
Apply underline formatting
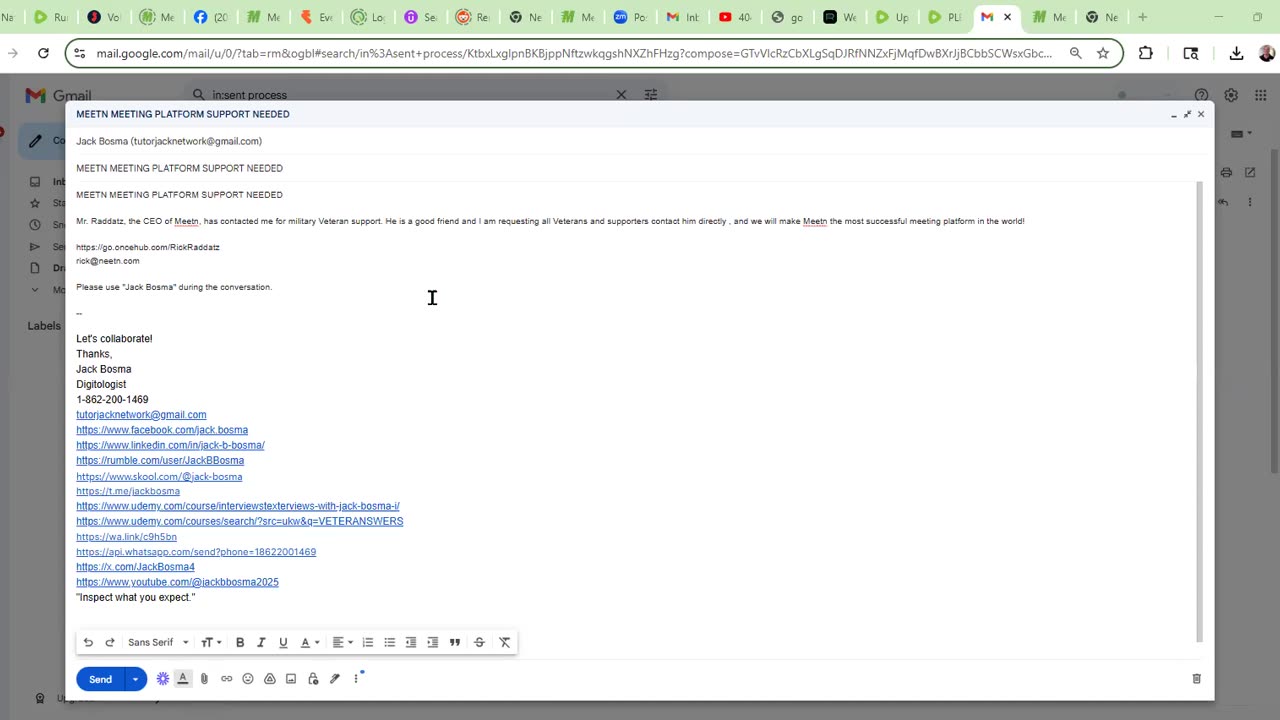pyautogui.click(x=283, y=642)
